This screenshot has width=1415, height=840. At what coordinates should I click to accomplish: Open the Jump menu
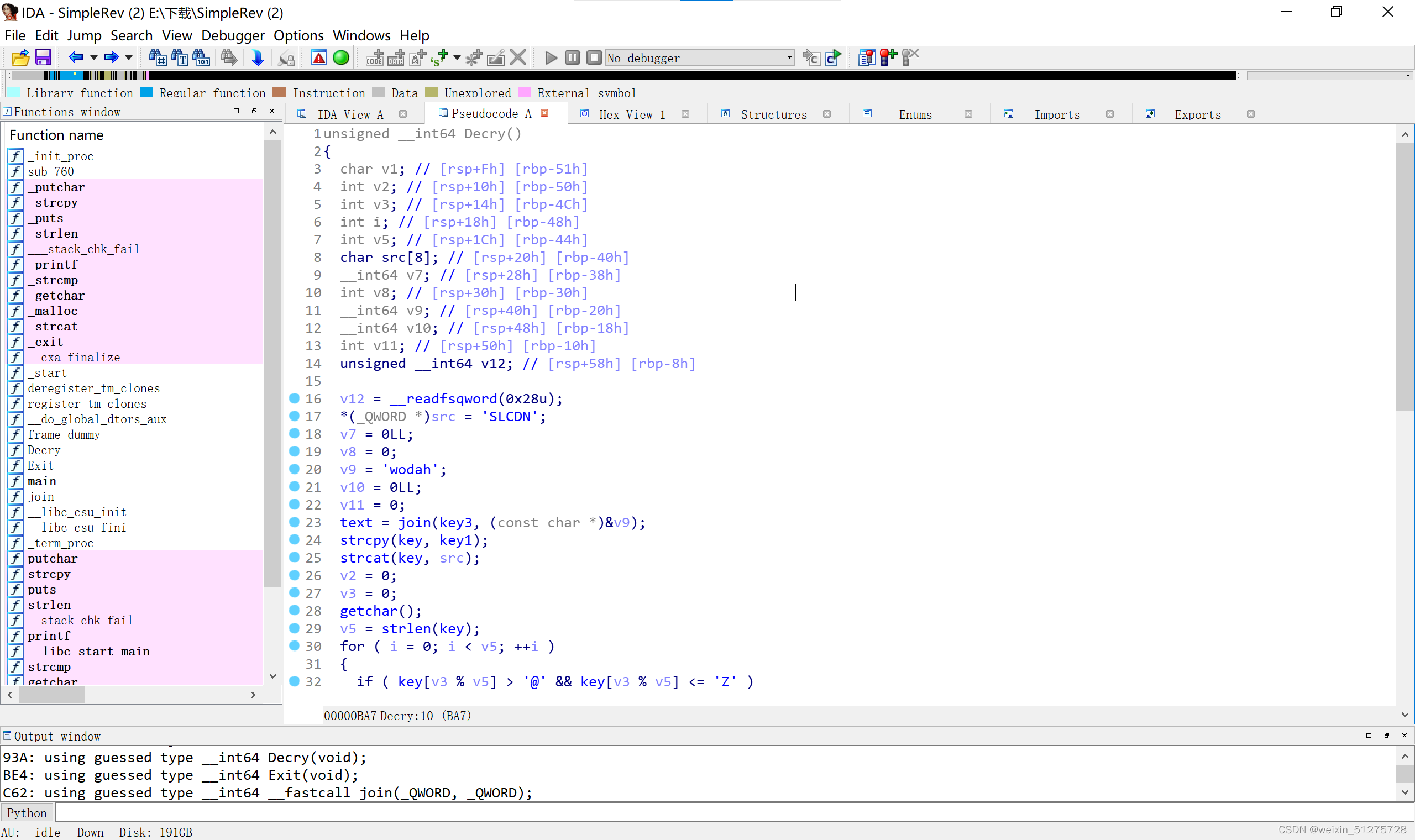(85, 36)
